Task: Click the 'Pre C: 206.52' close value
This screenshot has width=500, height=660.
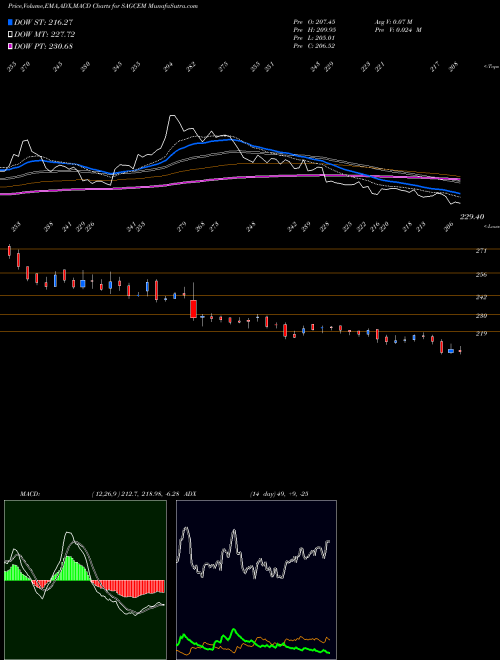Action: click(x=314, y=46)
